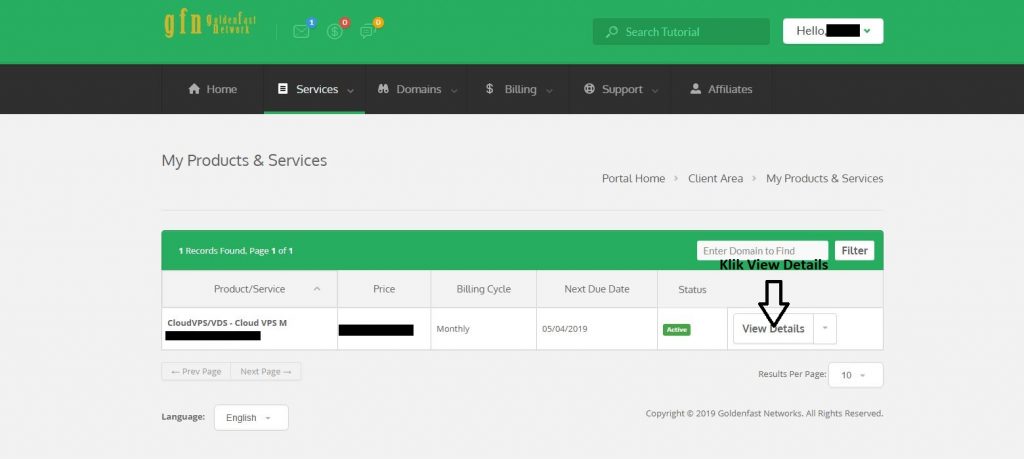1024x459 pixels.
Task: Open the English language selector
Action: (x=251, y=417)
